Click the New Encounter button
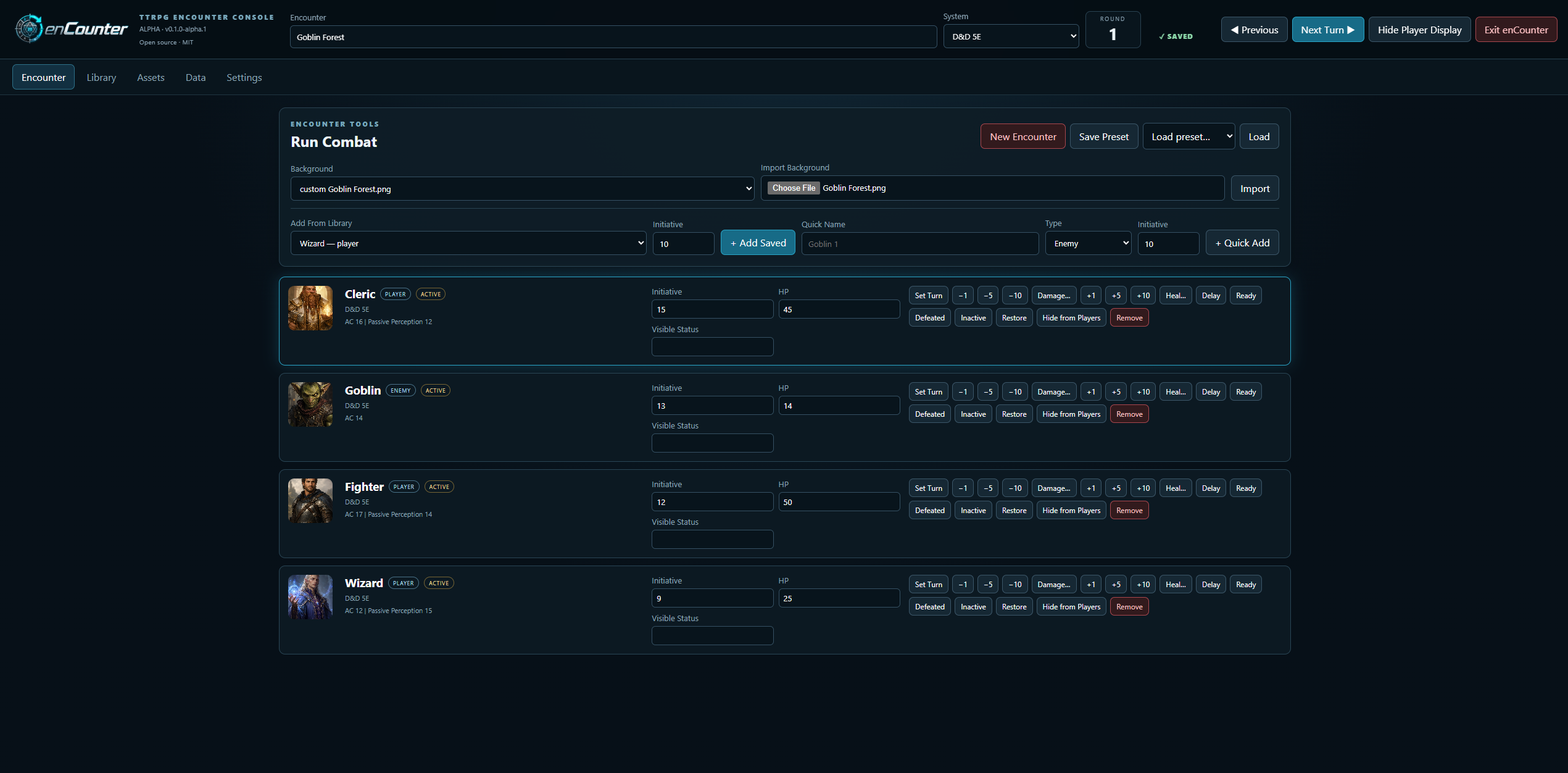 tap(1023, 136)
